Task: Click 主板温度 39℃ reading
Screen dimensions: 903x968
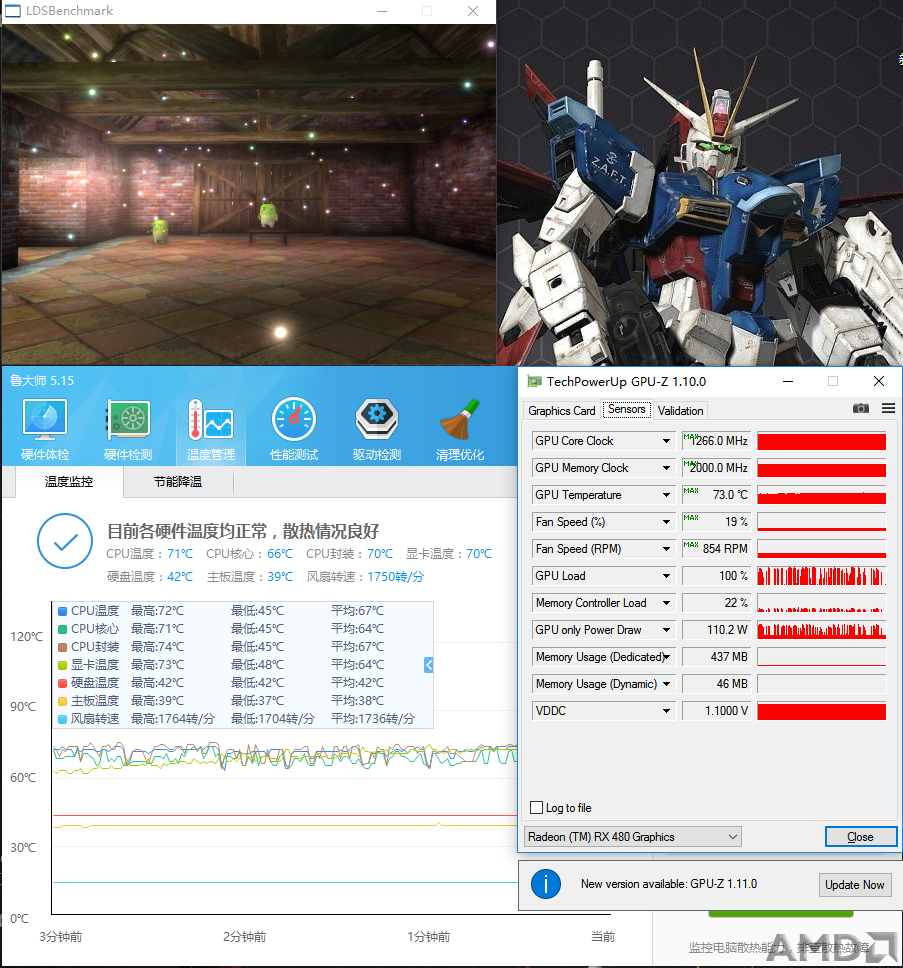Action: 250,577
